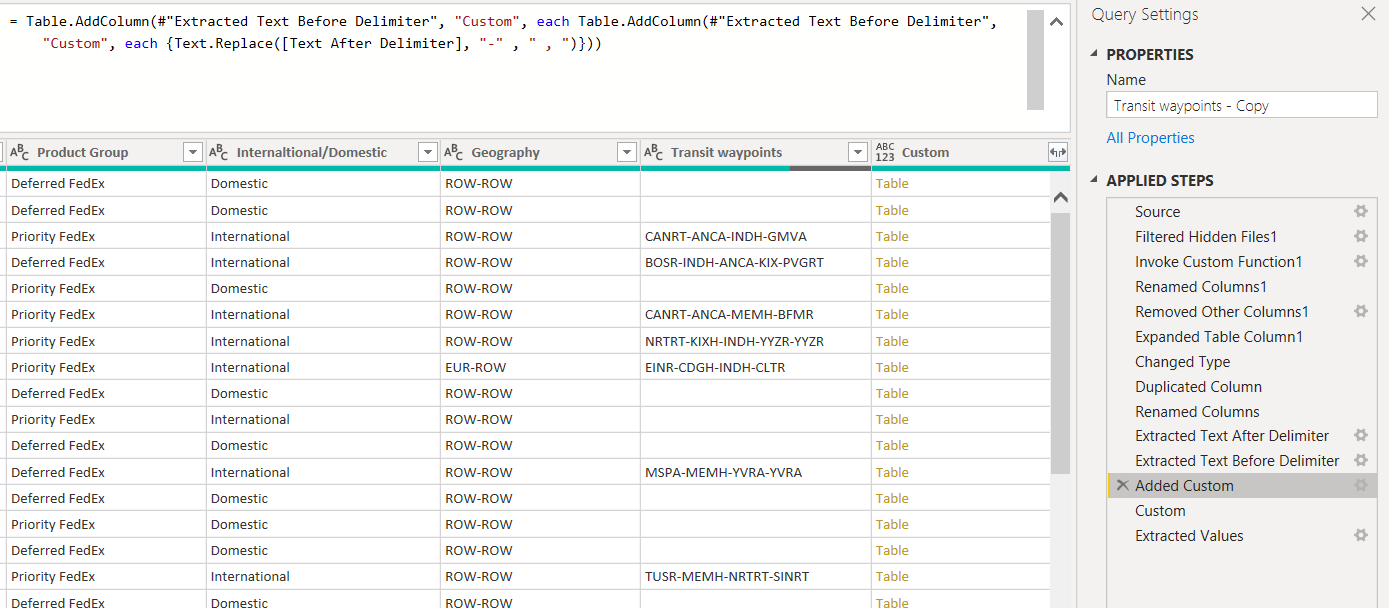Open settings gear for Source step
Screen dimensions: 1389x608
pos(1360,211)
